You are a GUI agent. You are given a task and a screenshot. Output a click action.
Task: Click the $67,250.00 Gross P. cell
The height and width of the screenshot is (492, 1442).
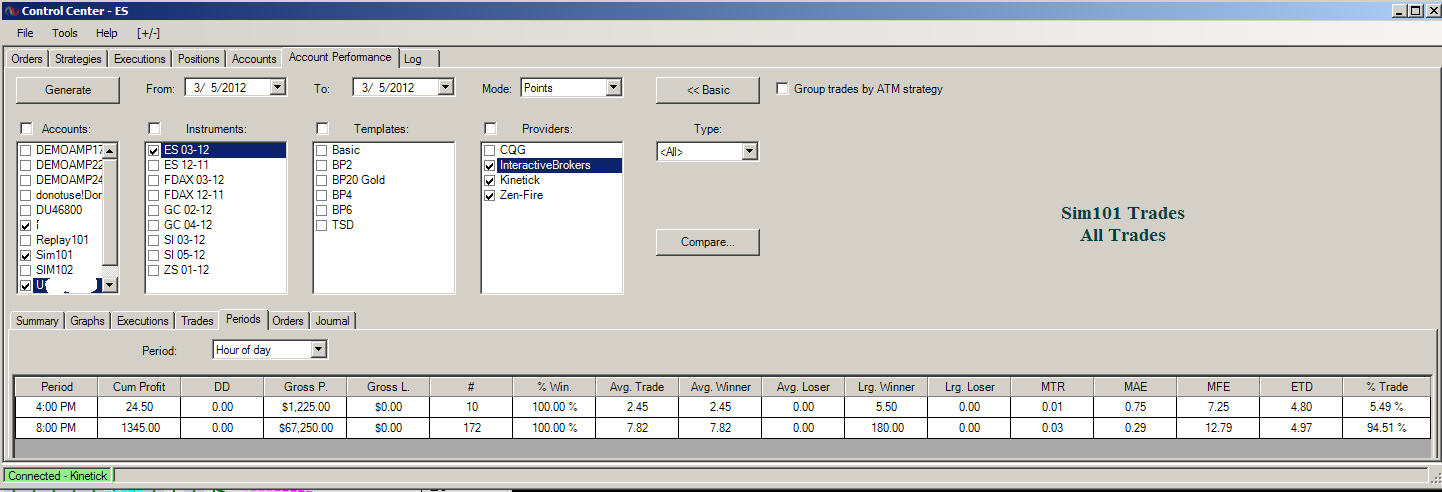click(x=306, y=428)
